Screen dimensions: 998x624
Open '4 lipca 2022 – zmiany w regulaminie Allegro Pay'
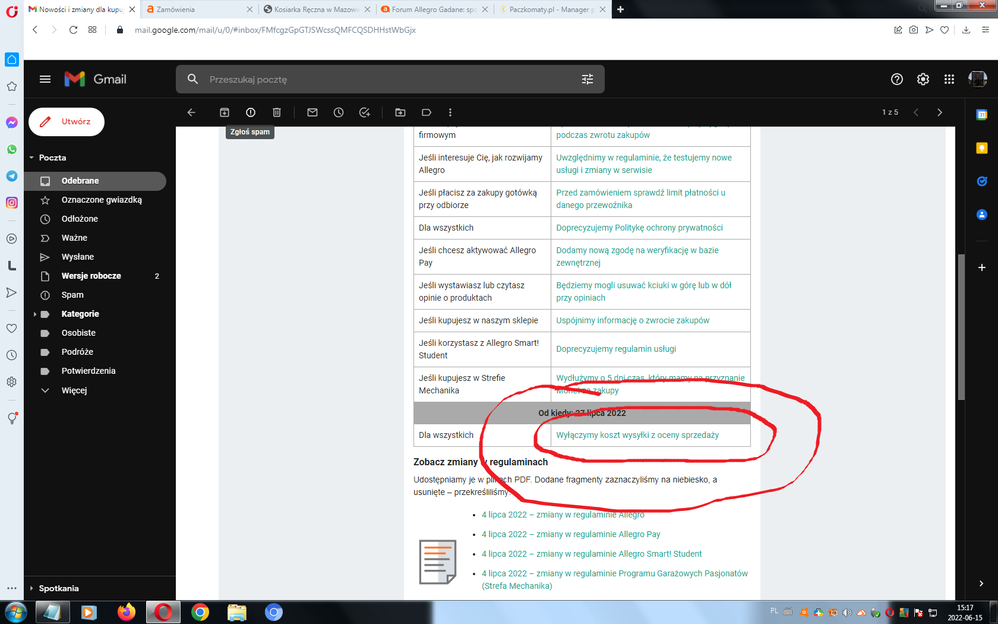(x=570, y=534)
